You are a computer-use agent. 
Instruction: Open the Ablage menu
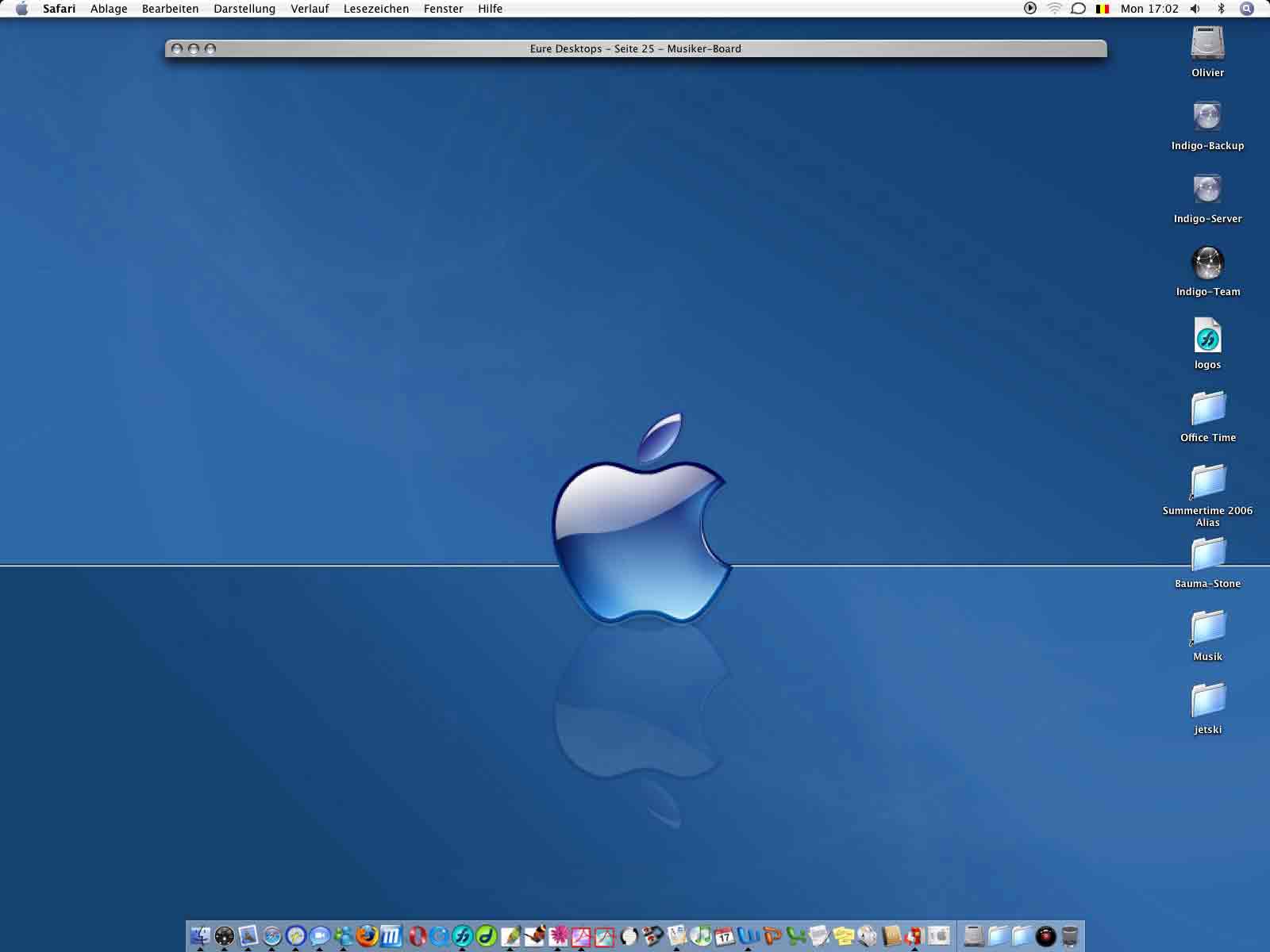point(109,9)
